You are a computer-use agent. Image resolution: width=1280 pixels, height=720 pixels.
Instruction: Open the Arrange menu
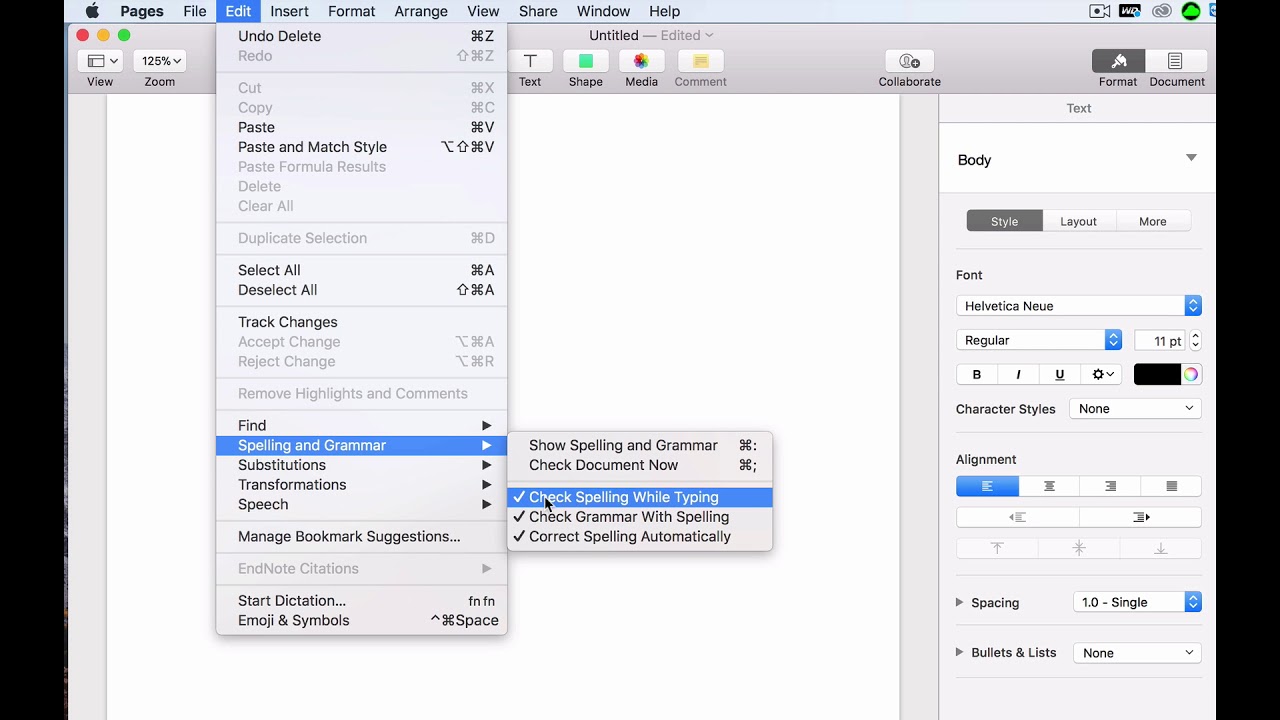[x=420, y=11]
